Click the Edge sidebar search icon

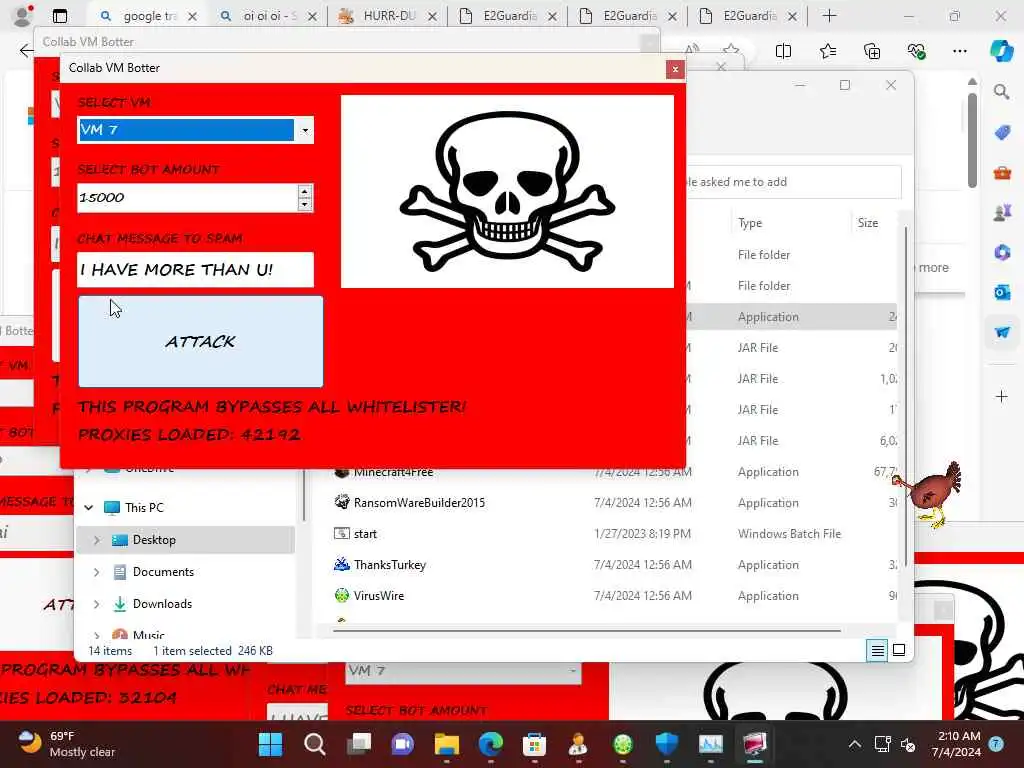tap(1002, 92)
